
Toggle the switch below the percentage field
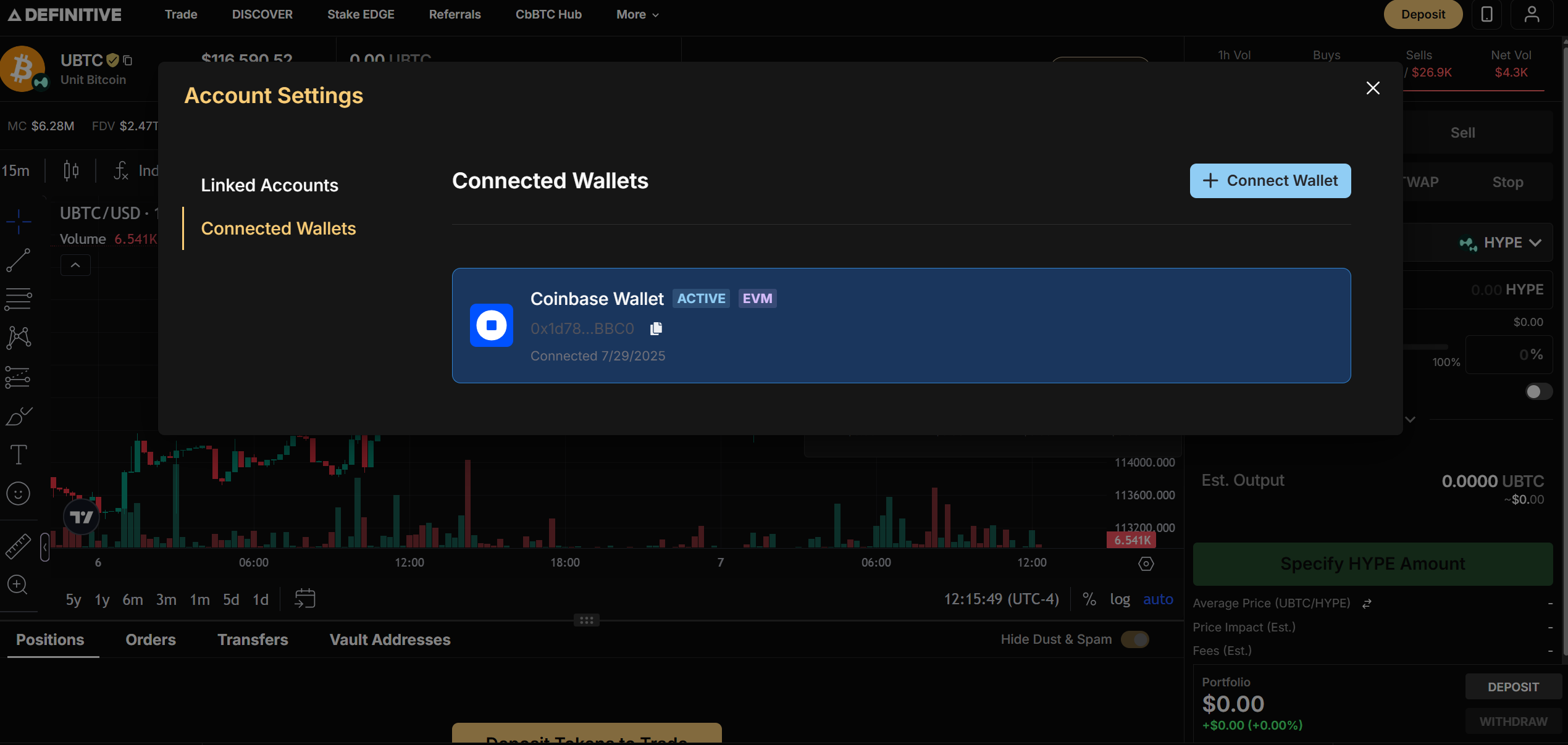pos(1538,391)
